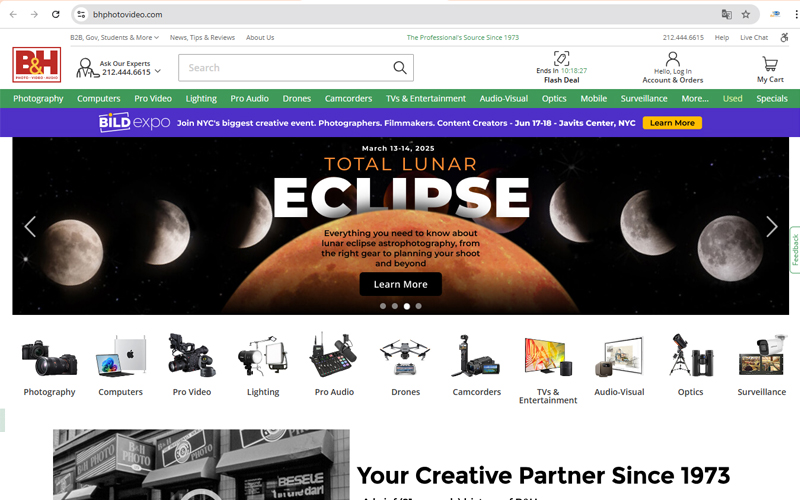Click the translate page icon
Image resolution: width=800 pixels, height=500 pixels.
coord(726,14)
